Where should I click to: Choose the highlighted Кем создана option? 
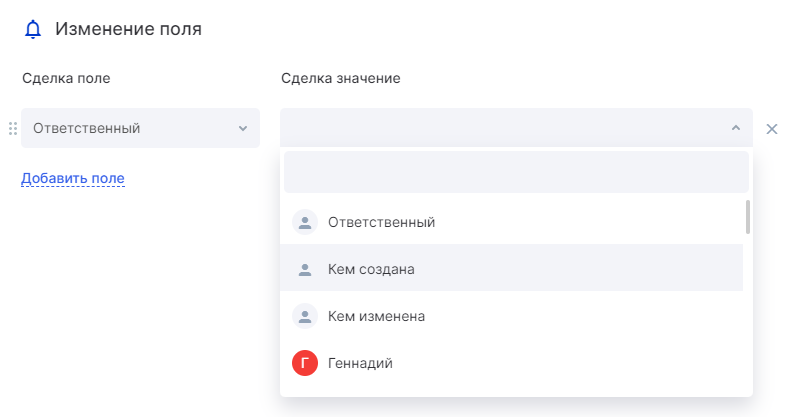371,269
